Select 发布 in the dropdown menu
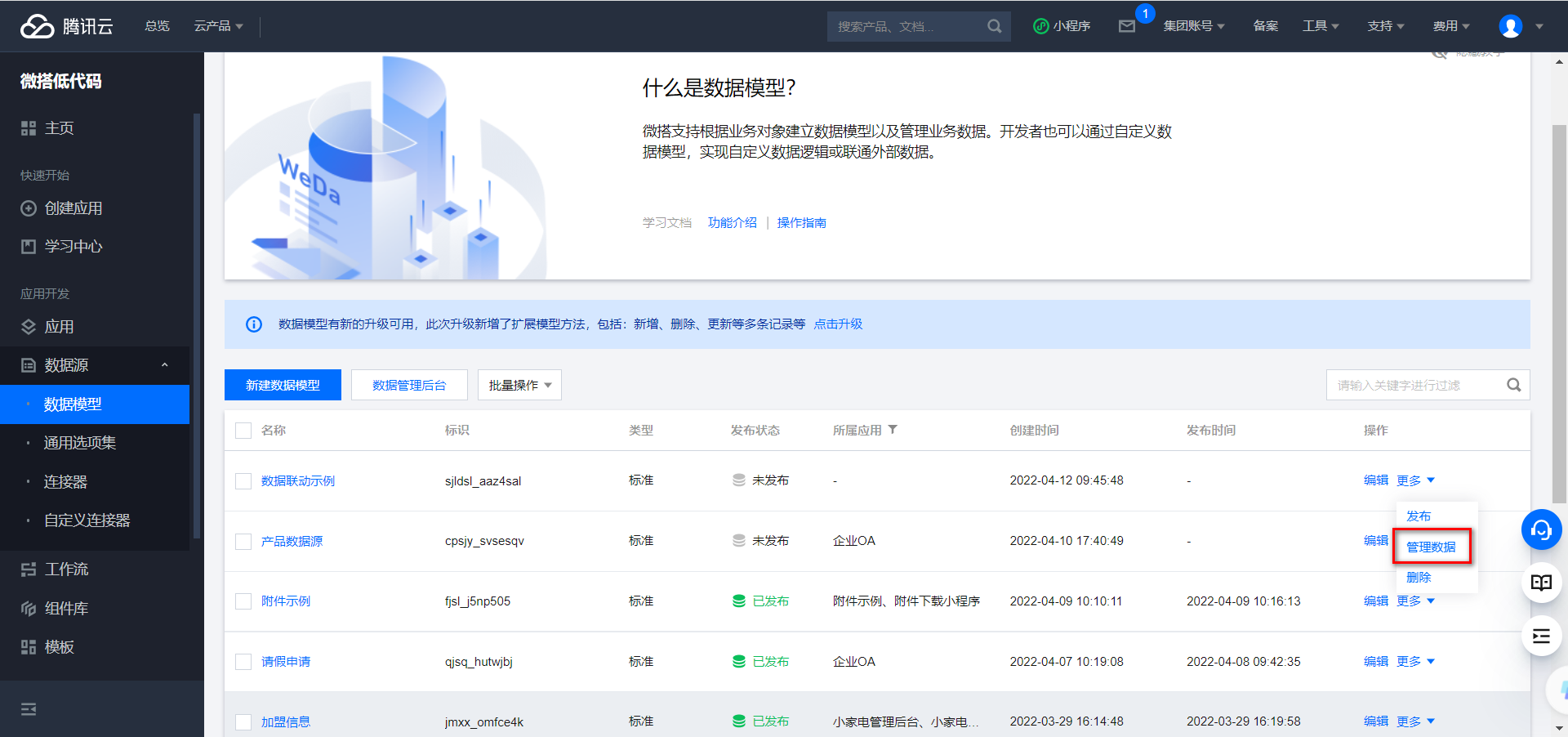1568x737 pixels. point(1419,516)
